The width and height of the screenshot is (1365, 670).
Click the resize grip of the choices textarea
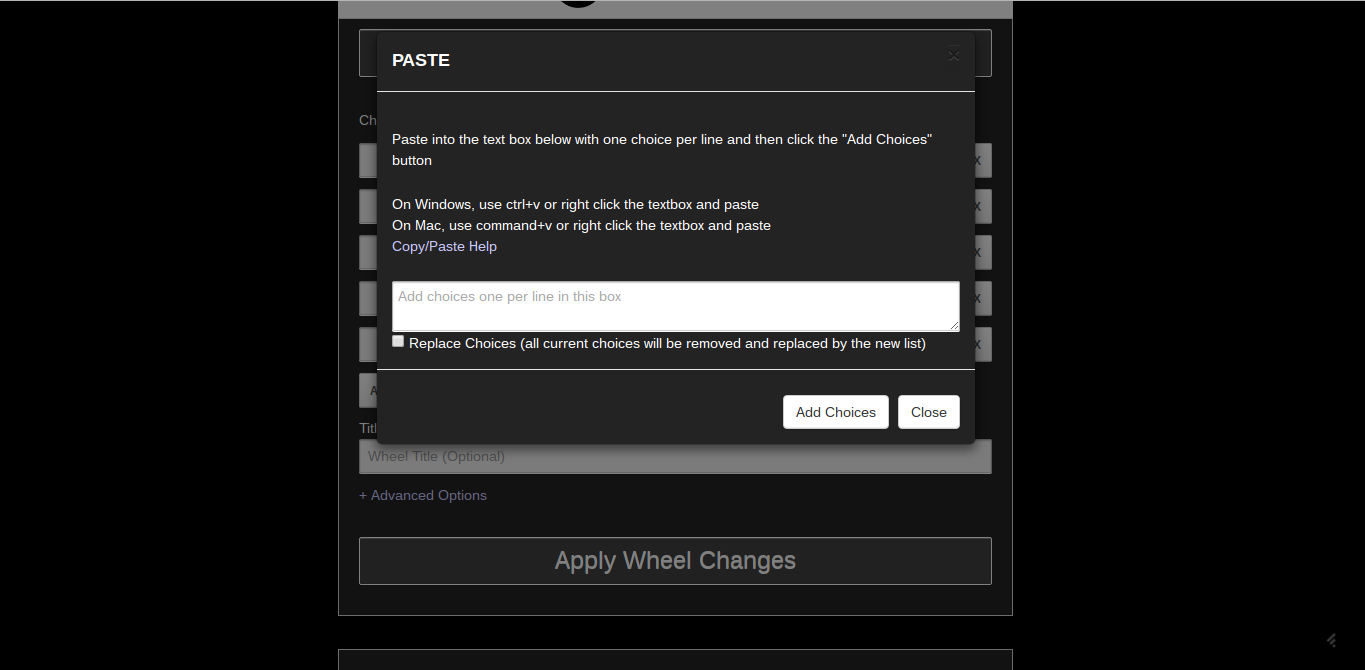point(954,326)
